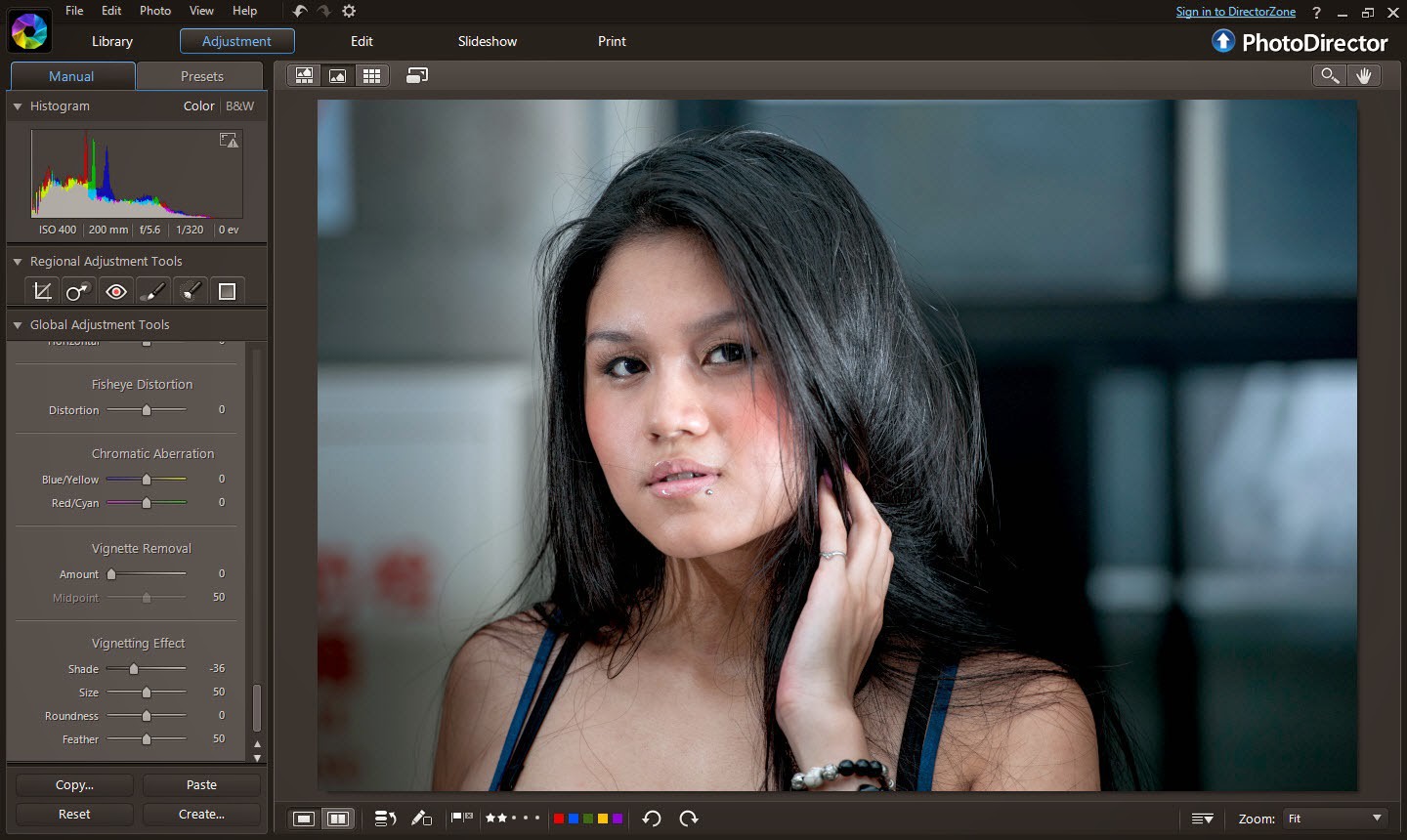Switch histogram to B&W mode
Screen dimensions: 1407x840
point(239,105)
